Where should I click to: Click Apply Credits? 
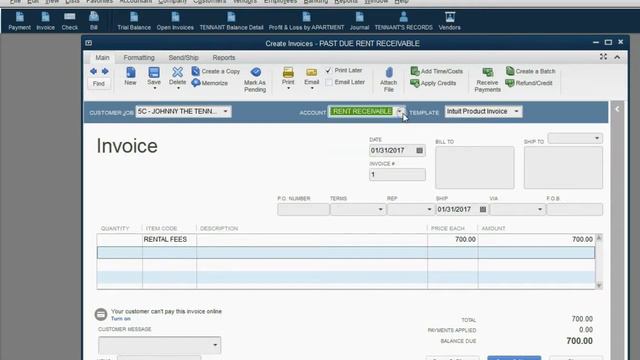coord(433,83)
